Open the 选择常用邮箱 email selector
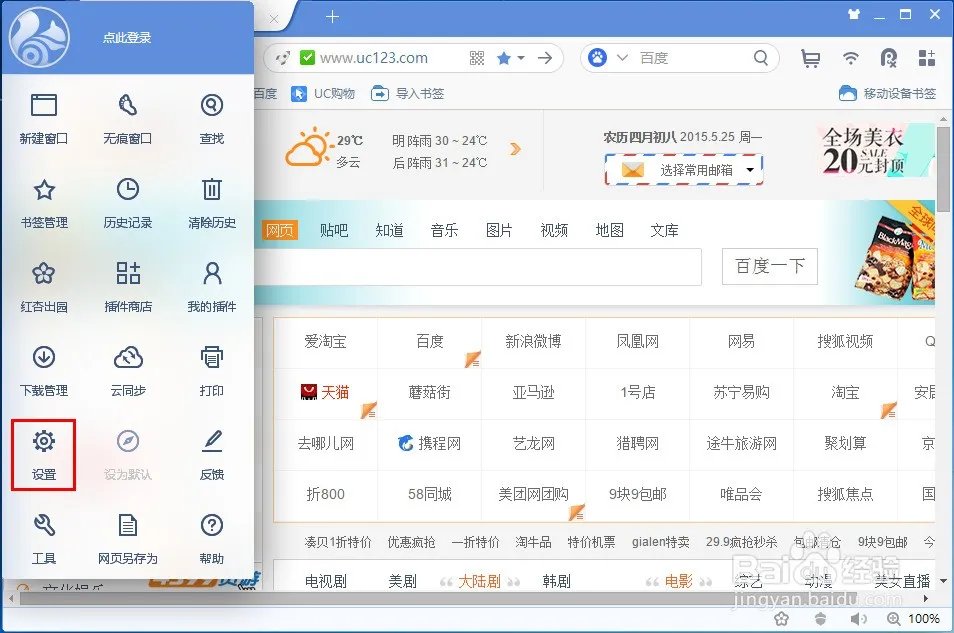 683,170
